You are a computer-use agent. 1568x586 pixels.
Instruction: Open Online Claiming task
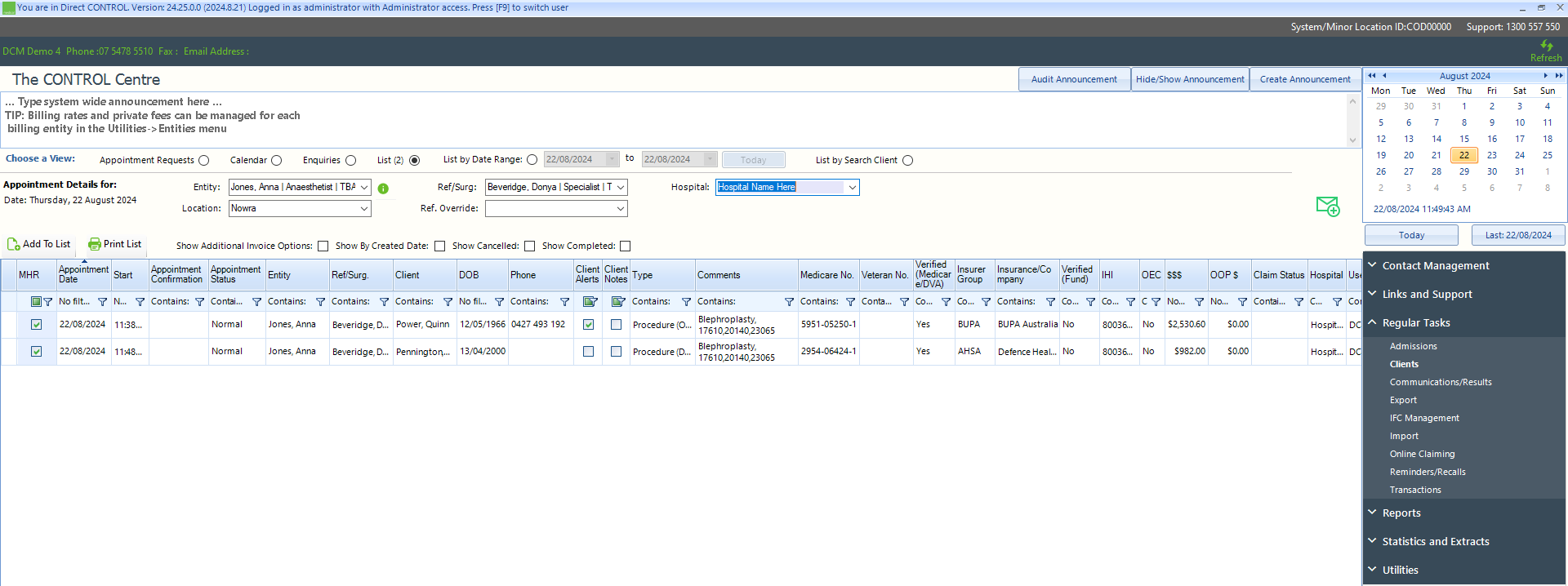(1423, 455)
